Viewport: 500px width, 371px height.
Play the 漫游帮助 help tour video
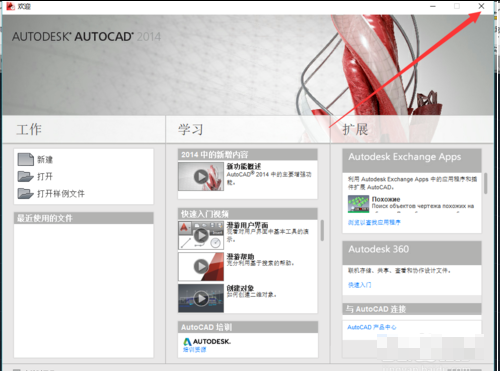pos(201,266)
